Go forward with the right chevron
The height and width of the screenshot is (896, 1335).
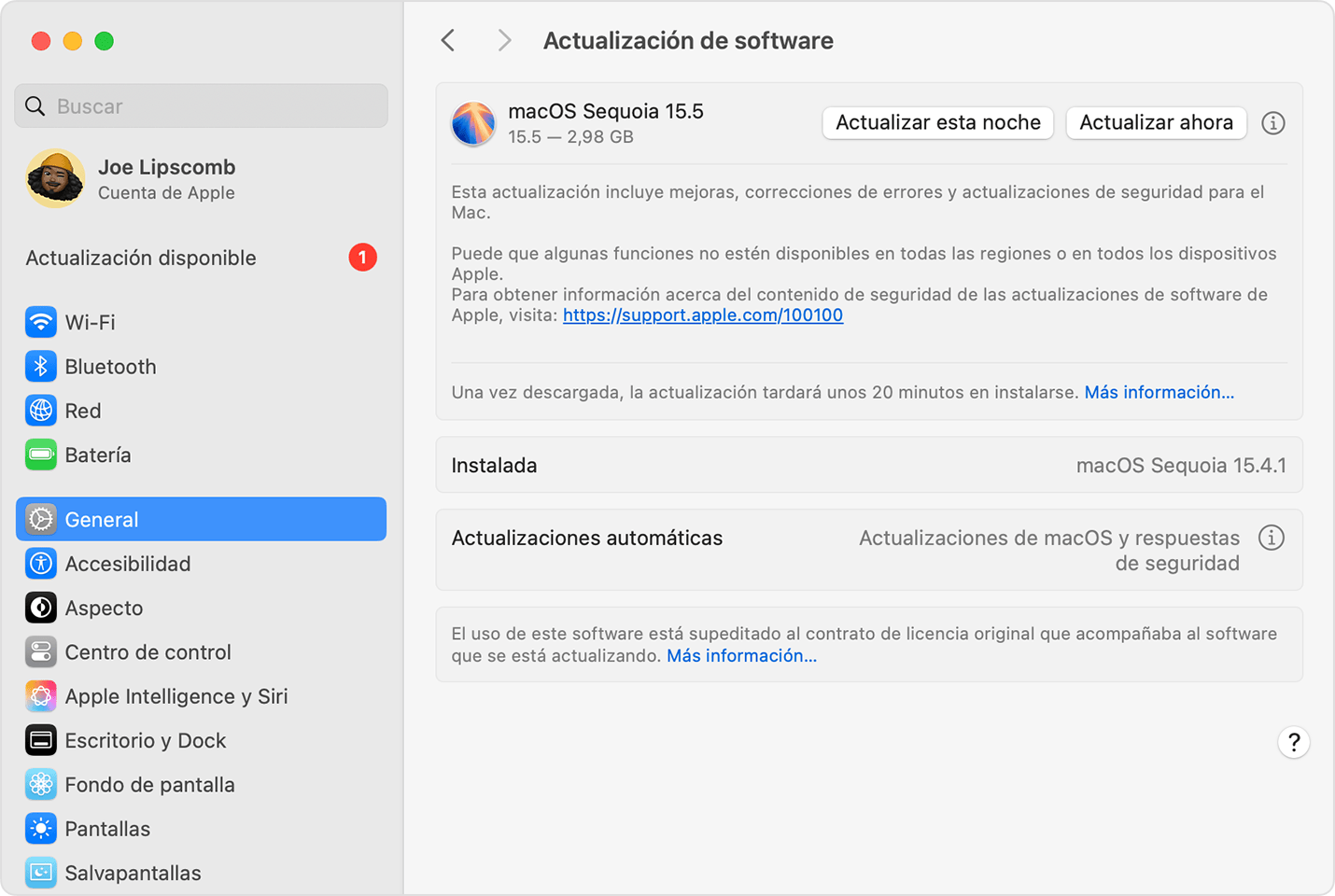click(504, 40)
